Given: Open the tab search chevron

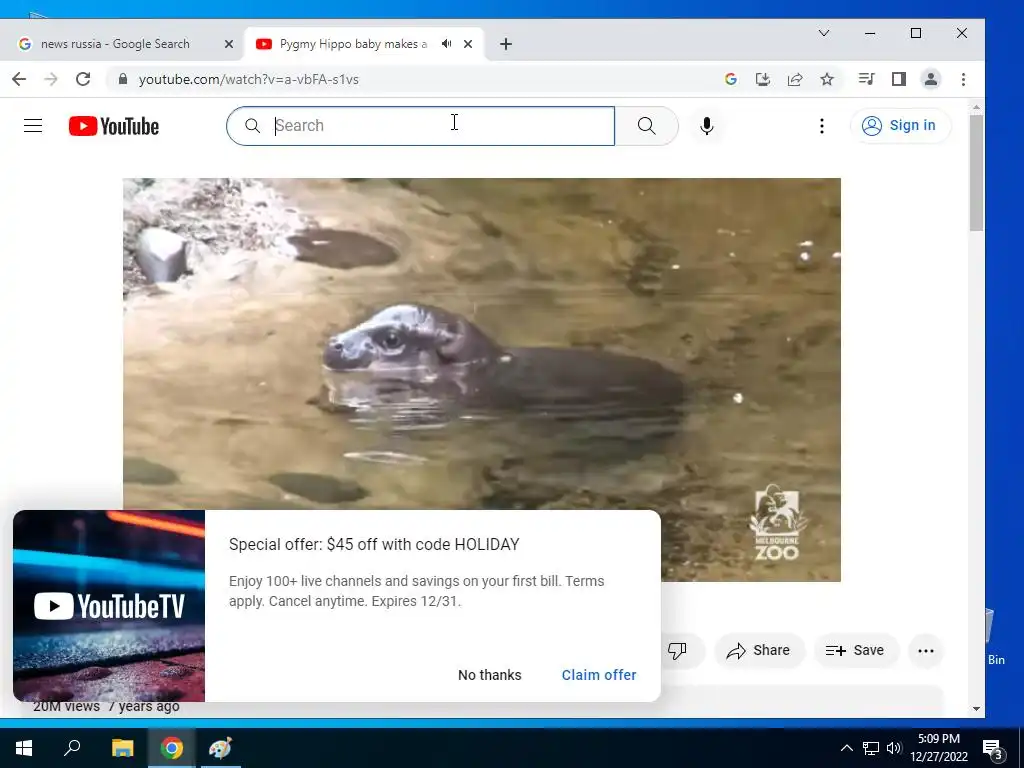Looking at the screenshot, I should 824,33.
